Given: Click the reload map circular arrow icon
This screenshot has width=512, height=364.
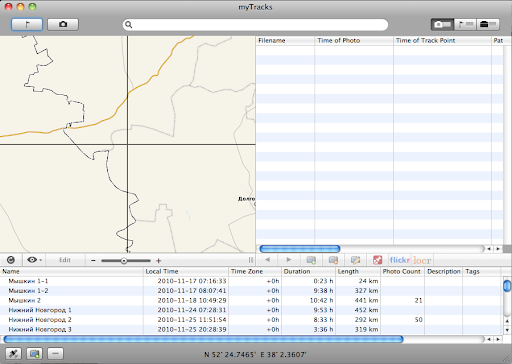Looking at the screenshot, I should point(11,260).
